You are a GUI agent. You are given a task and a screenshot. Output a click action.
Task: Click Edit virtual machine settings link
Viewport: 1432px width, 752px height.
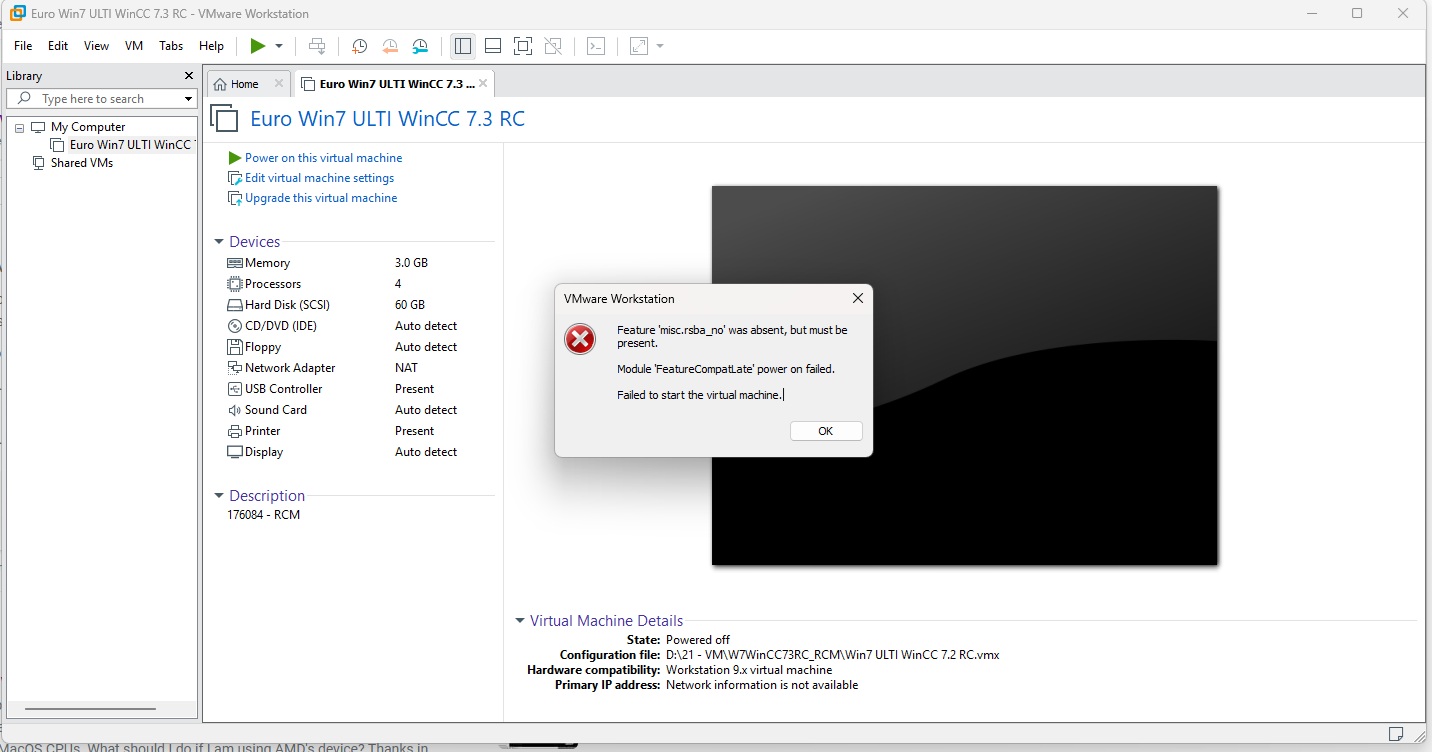[x=319, y=178]
